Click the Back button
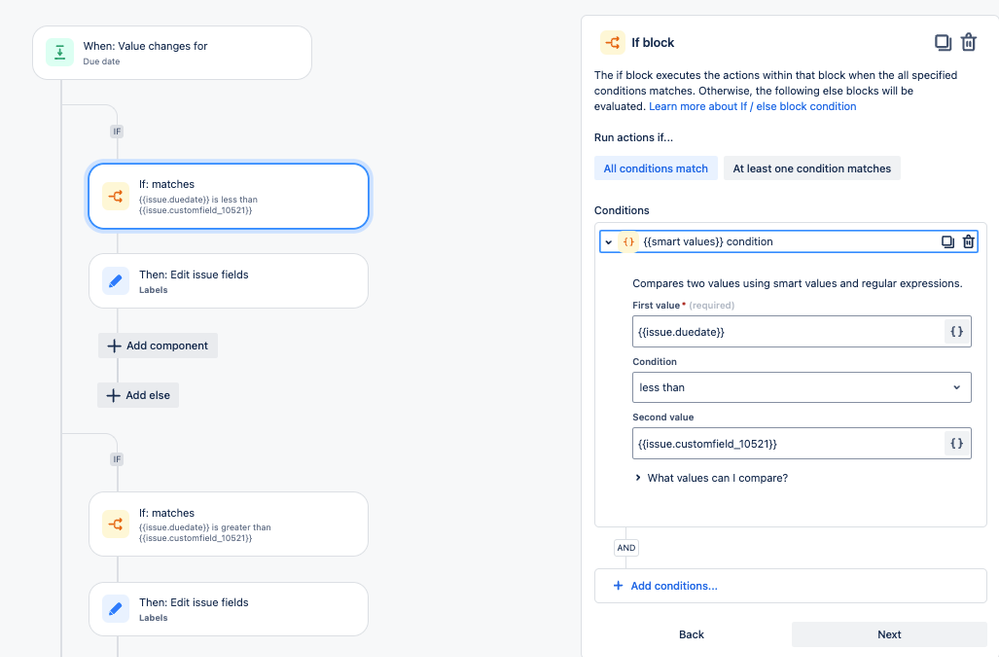The width and height of the screenshot is (999, 657). [691, 634]
